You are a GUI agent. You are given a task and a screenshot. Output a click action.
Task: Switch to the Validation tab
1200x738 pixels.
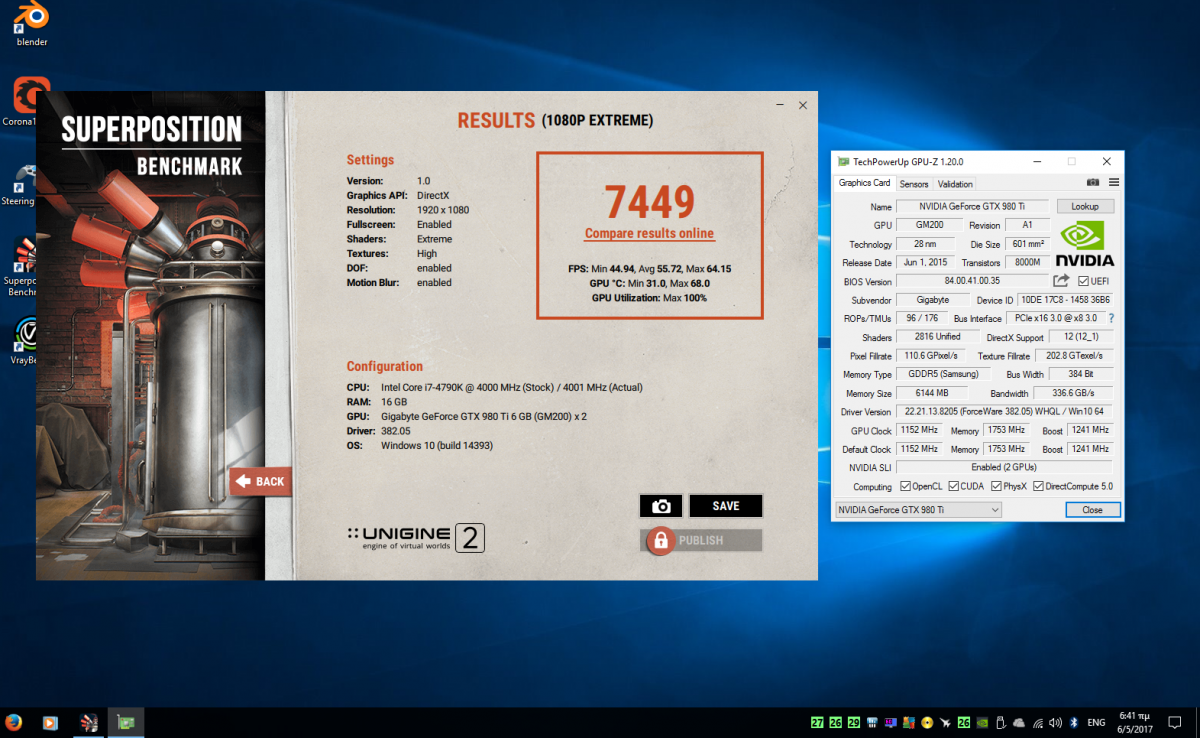click(955, 184)
